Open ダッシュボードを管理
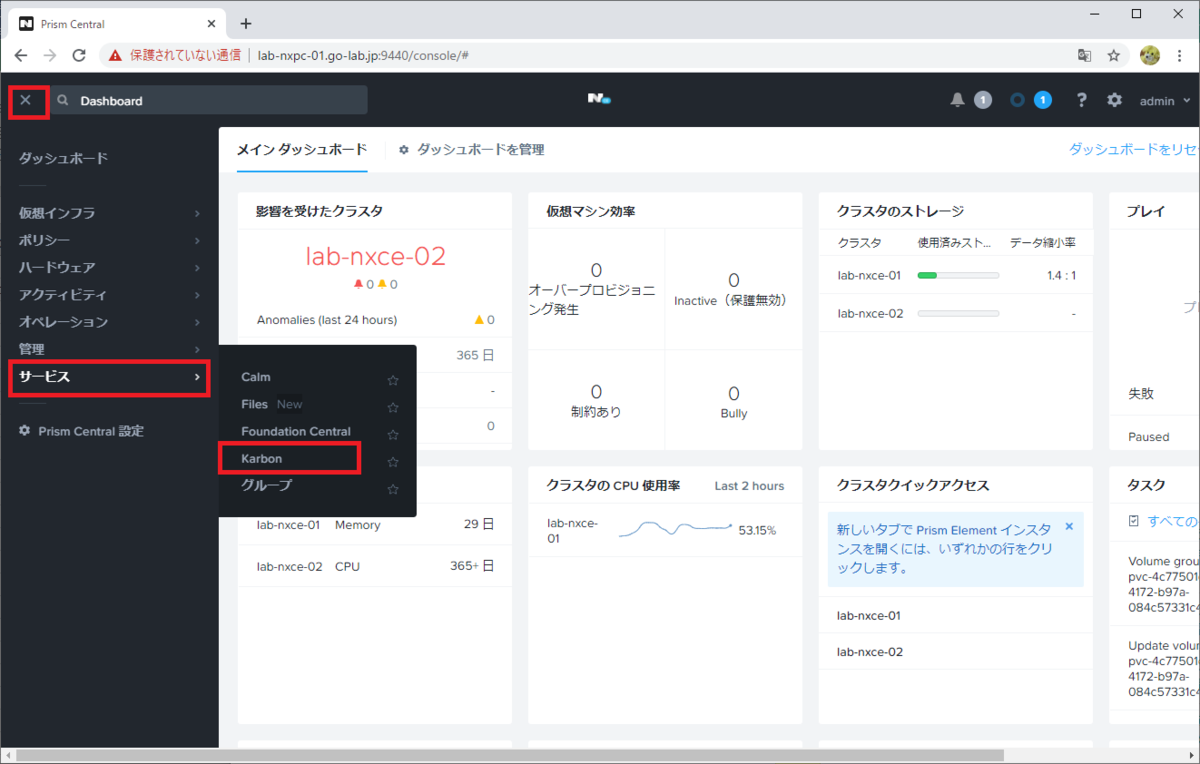Image resolution: width=1200 pixels, height=764 pixels. (x=481, y=150)
